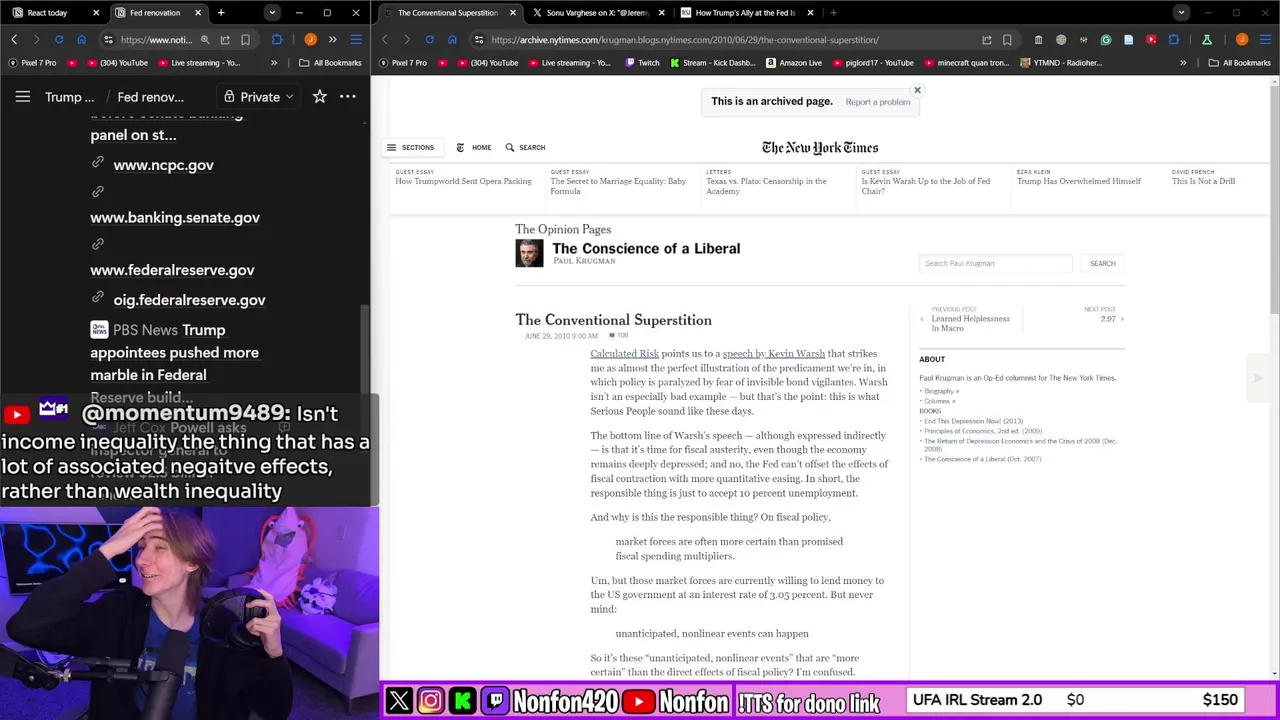Click the zoom magnifier in left address bar
The image size is (1280, 720).
coord(204,40)
